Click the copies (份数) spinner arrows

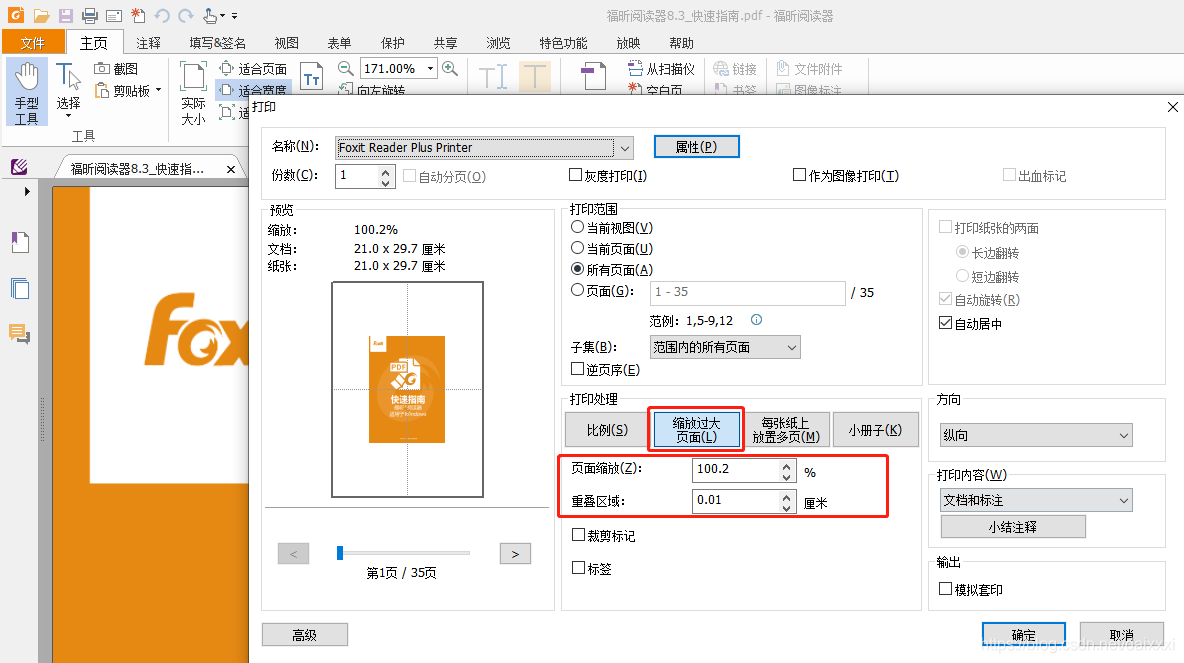point(386,177)
